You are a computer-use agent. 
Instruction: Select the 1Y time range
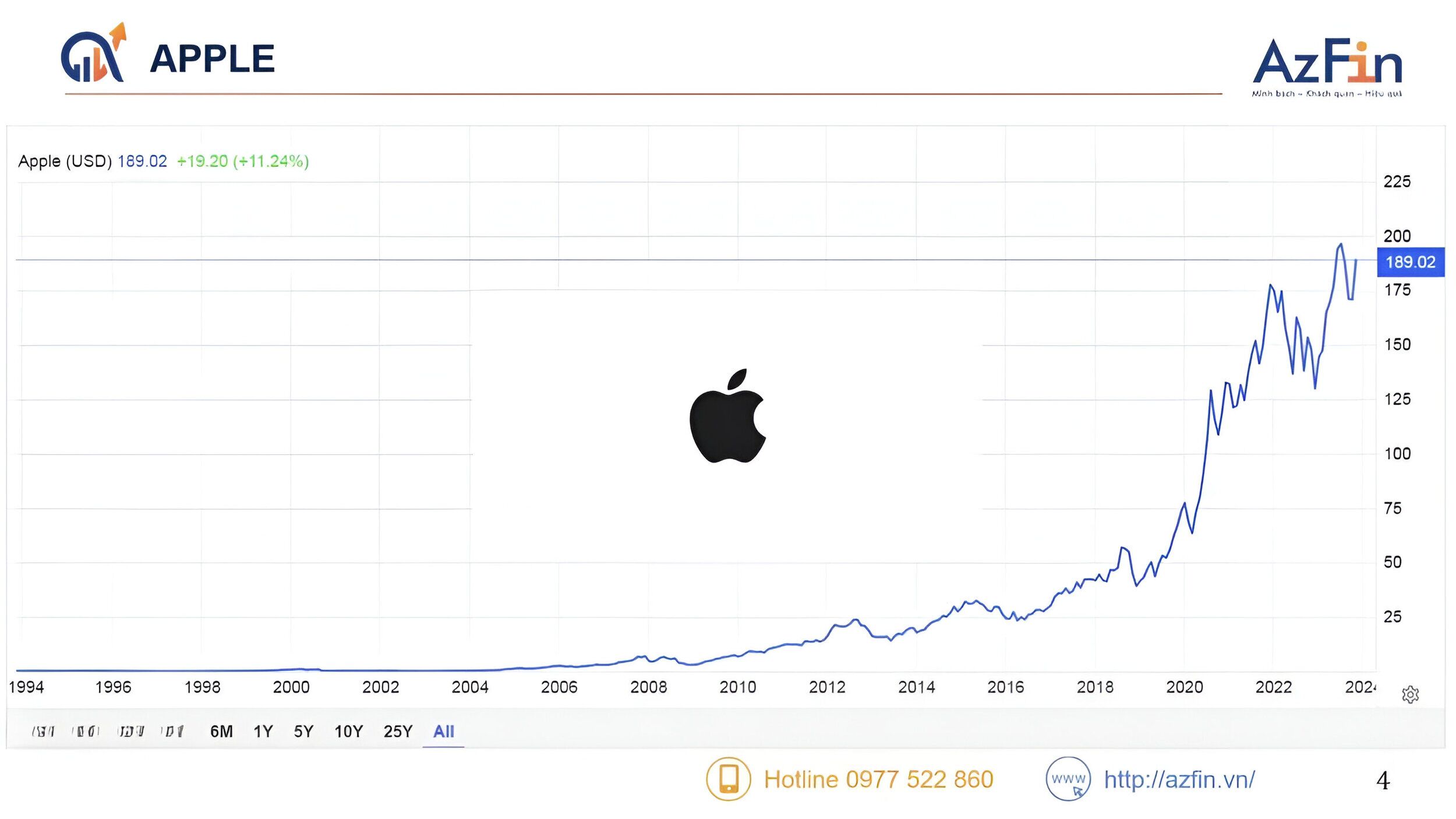pyautogui.click(x=263, y=731)
